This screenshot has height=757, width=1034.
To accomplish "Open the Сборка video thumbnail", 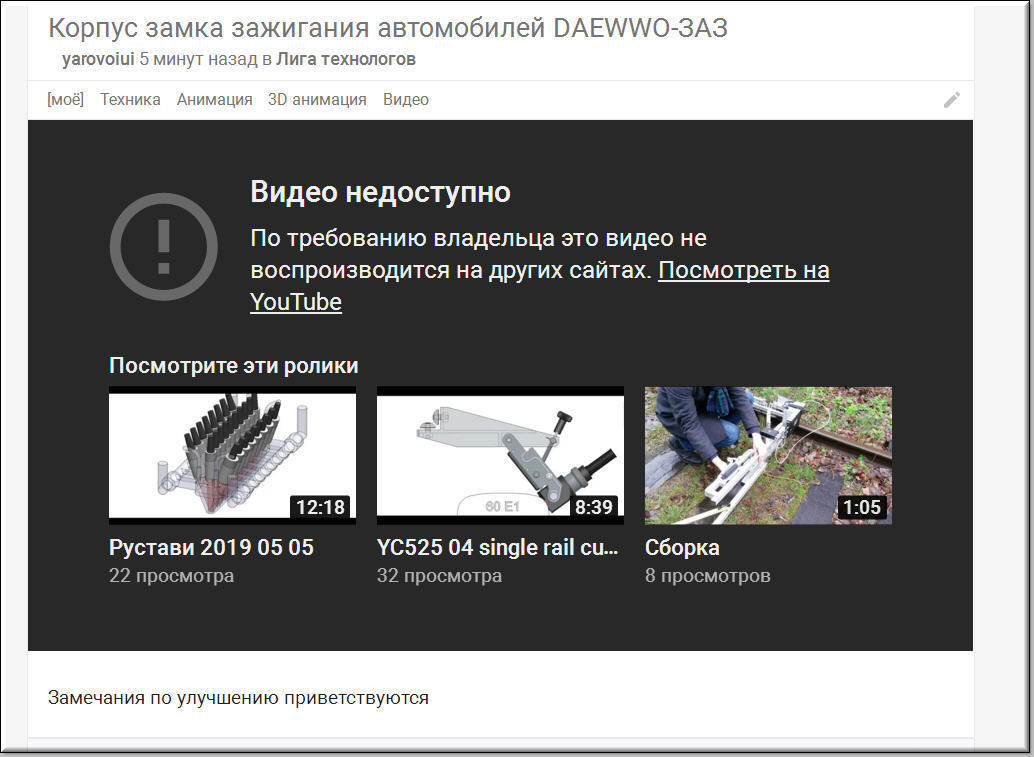I will click(x=768, y=455).
